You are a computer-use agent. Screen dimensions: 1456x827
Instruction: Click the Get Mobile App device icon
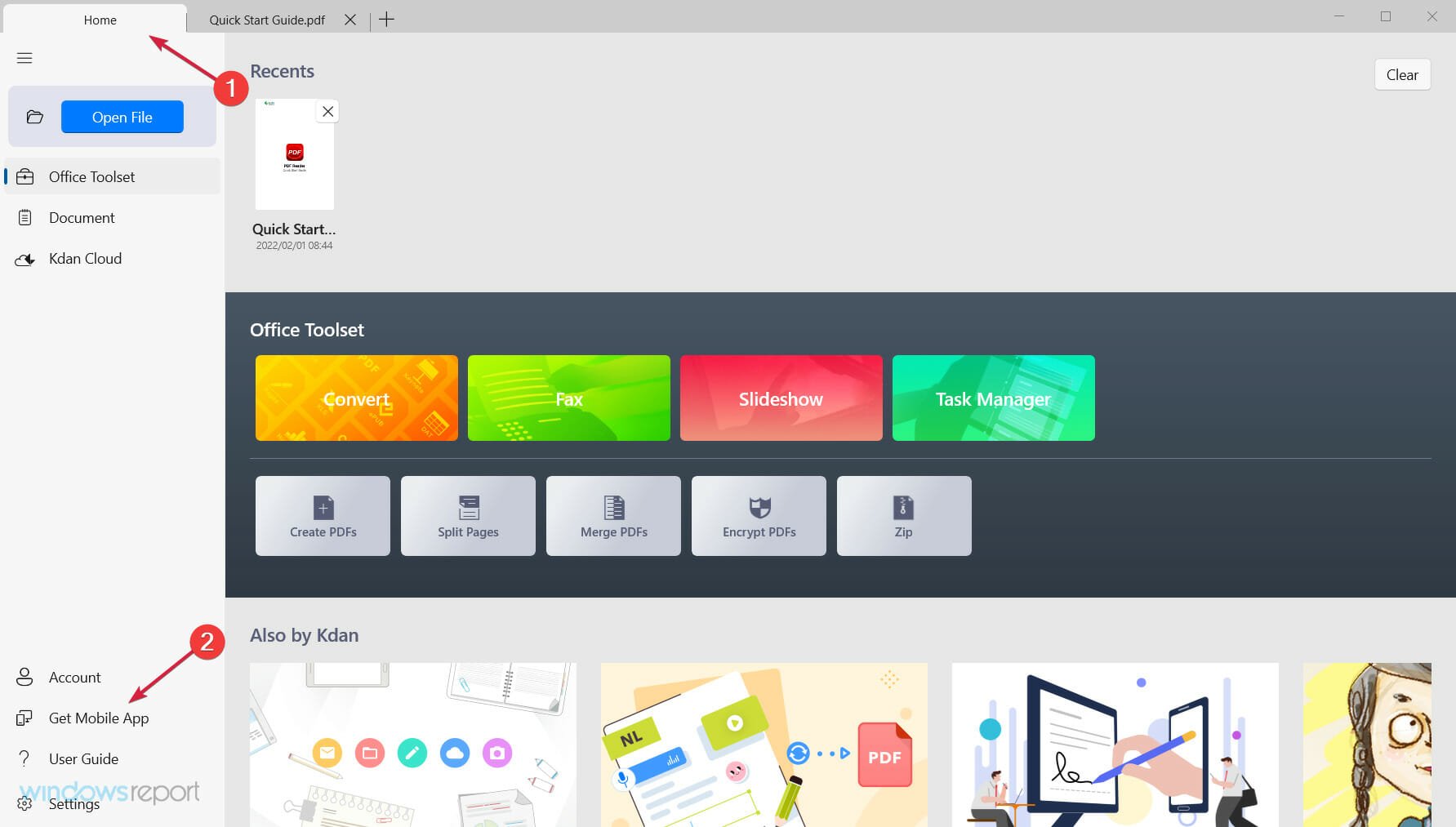[x=24, y=718]
